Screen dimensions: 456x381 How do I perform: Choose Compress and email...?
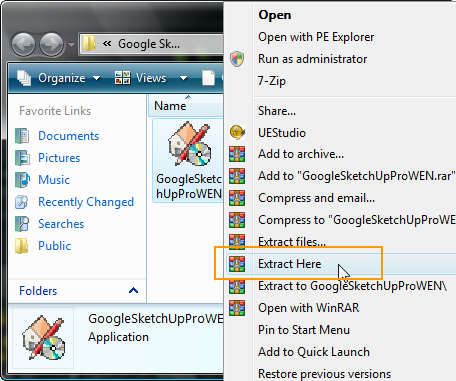[x=316, y=198]
